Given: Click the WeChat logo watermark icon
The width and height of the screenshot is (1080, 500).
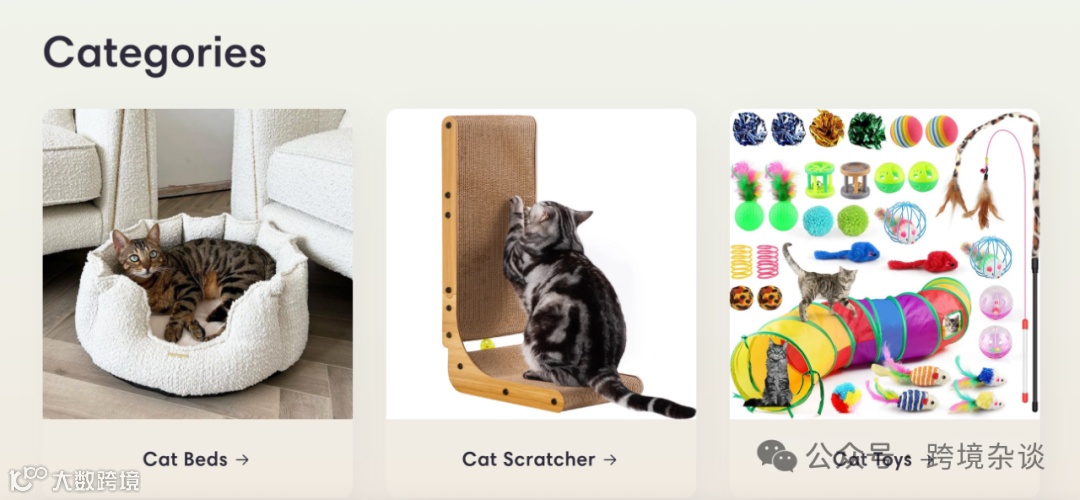Looking at the screenshot, I should coord(776,456).
